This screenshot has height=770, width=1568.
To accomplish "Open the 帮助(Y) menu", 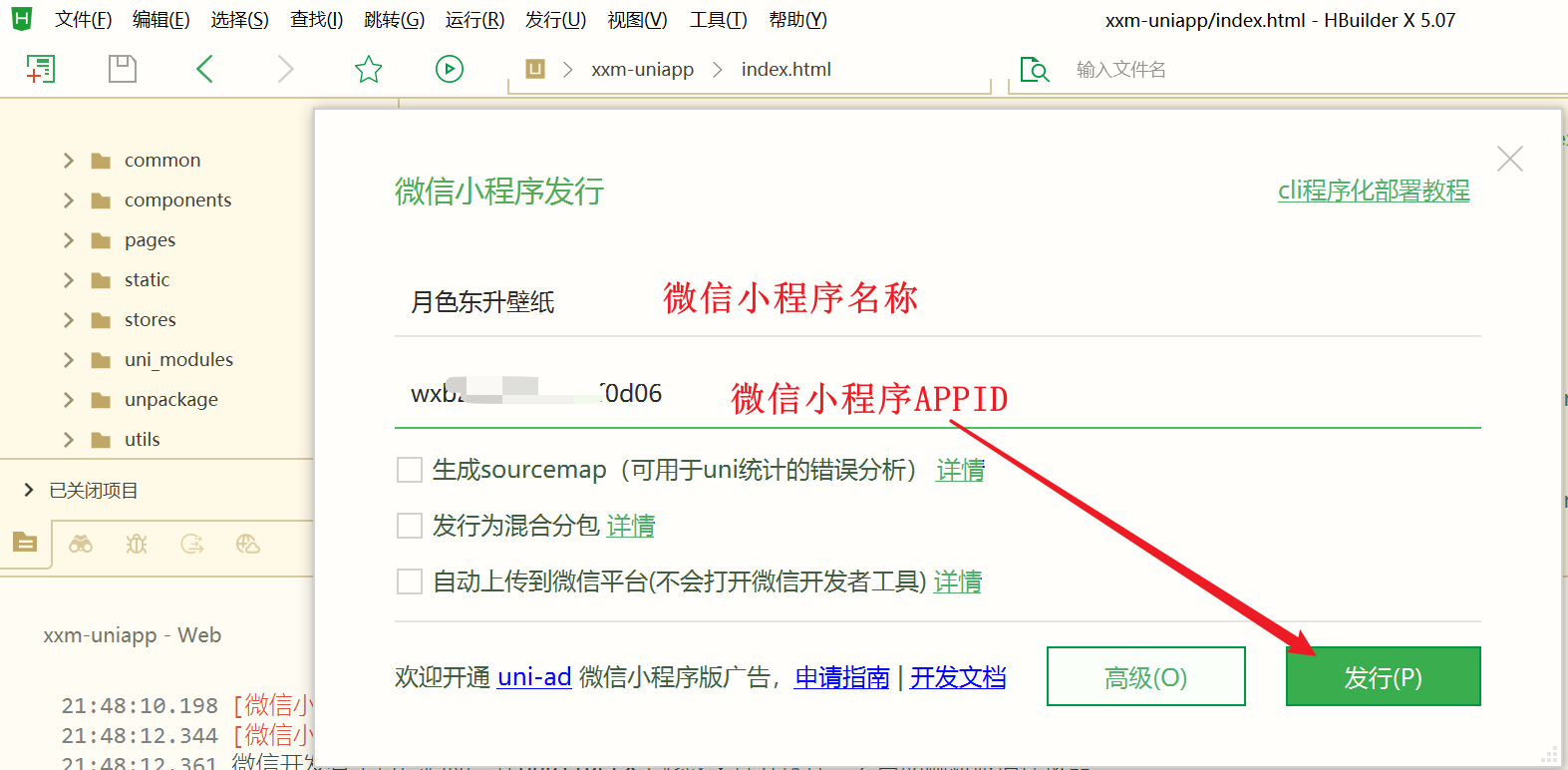I will tap(797, 20).
